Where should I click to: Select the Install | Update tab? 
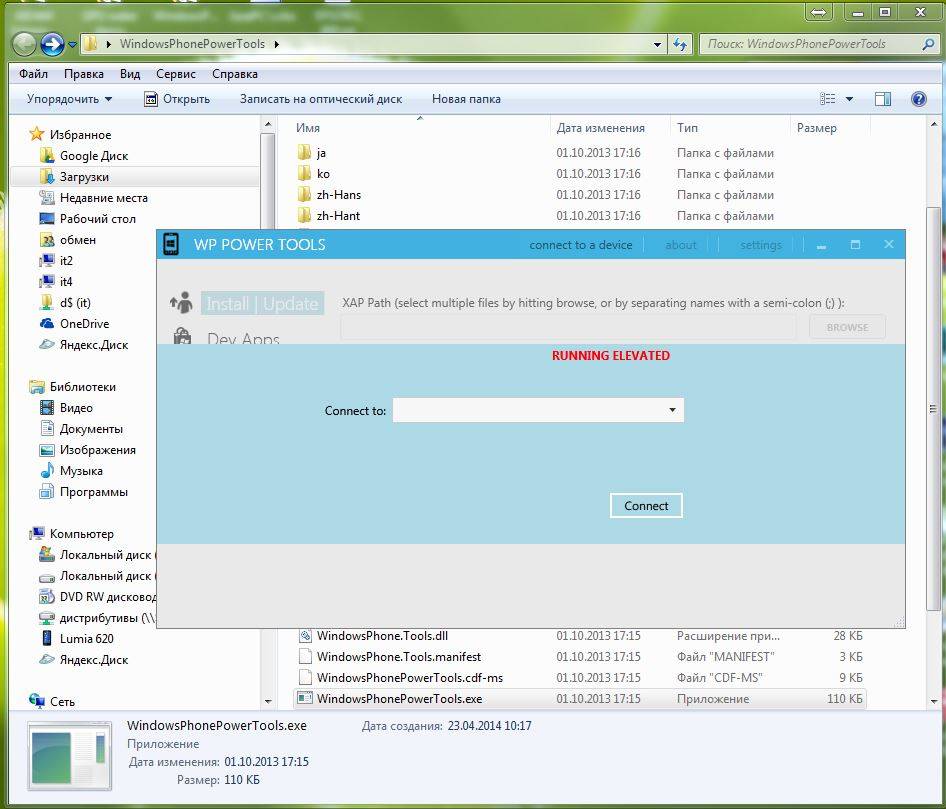click(262, 303)
